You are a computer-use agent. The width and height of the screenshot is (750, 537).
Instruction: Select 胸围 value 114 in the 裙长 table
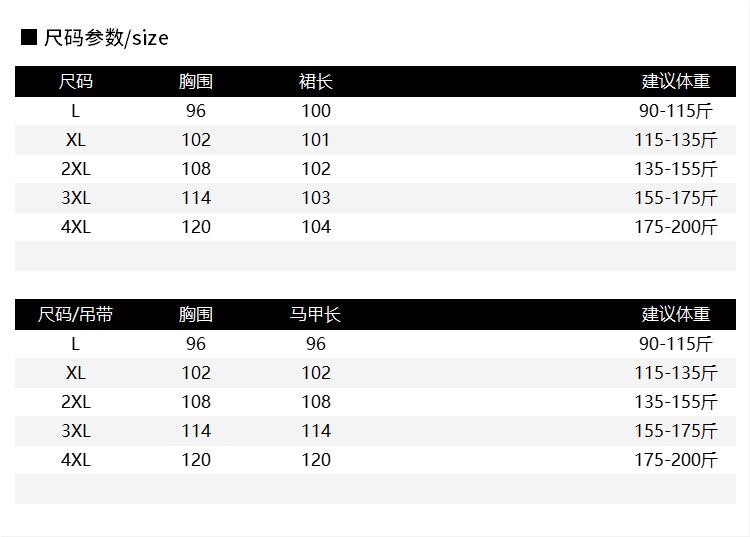point(196,198)
